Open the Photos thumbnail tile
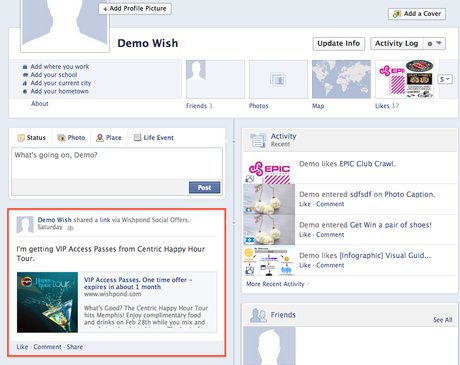 point(278,79)
